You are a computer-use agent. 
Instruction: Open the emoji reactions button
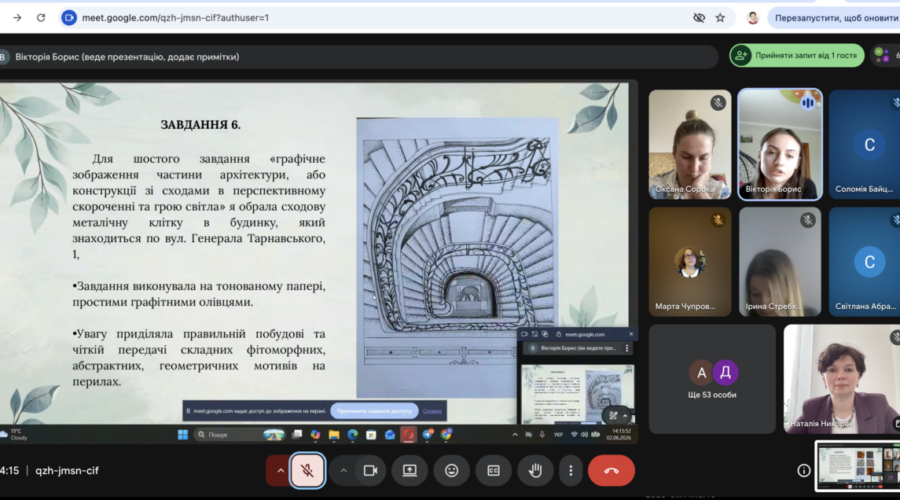pos(452,471)
